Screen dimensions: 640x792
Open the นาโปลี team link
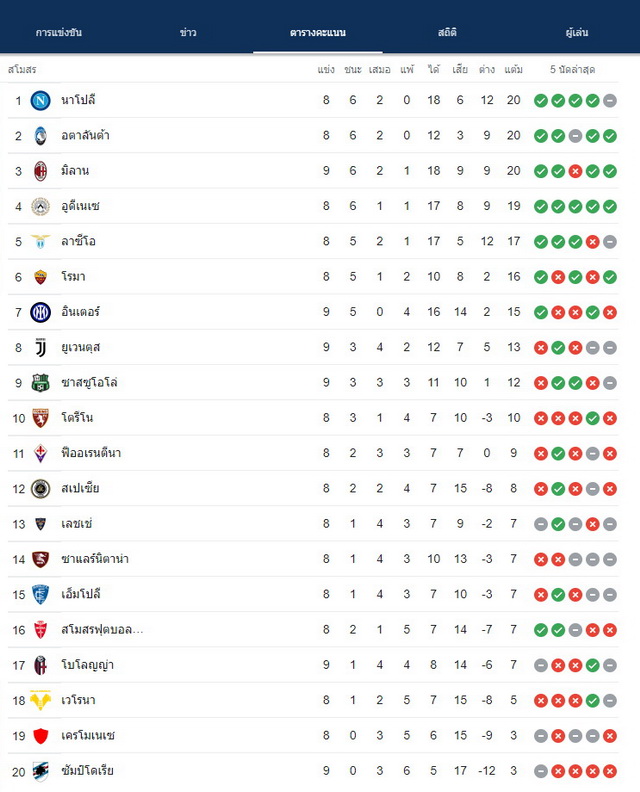(78, 100)
